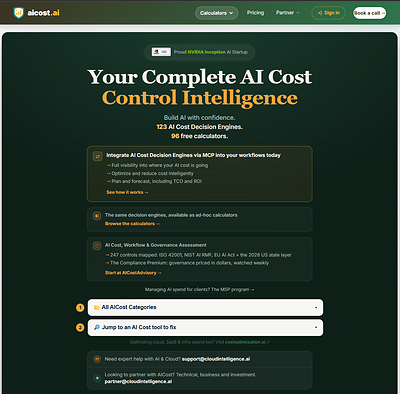Click 'AI Cost, Workflow & Governance Assessment' heading
The height and width of the screenshot is (394, 400).
pyautogui.click(x=156, y=245)
